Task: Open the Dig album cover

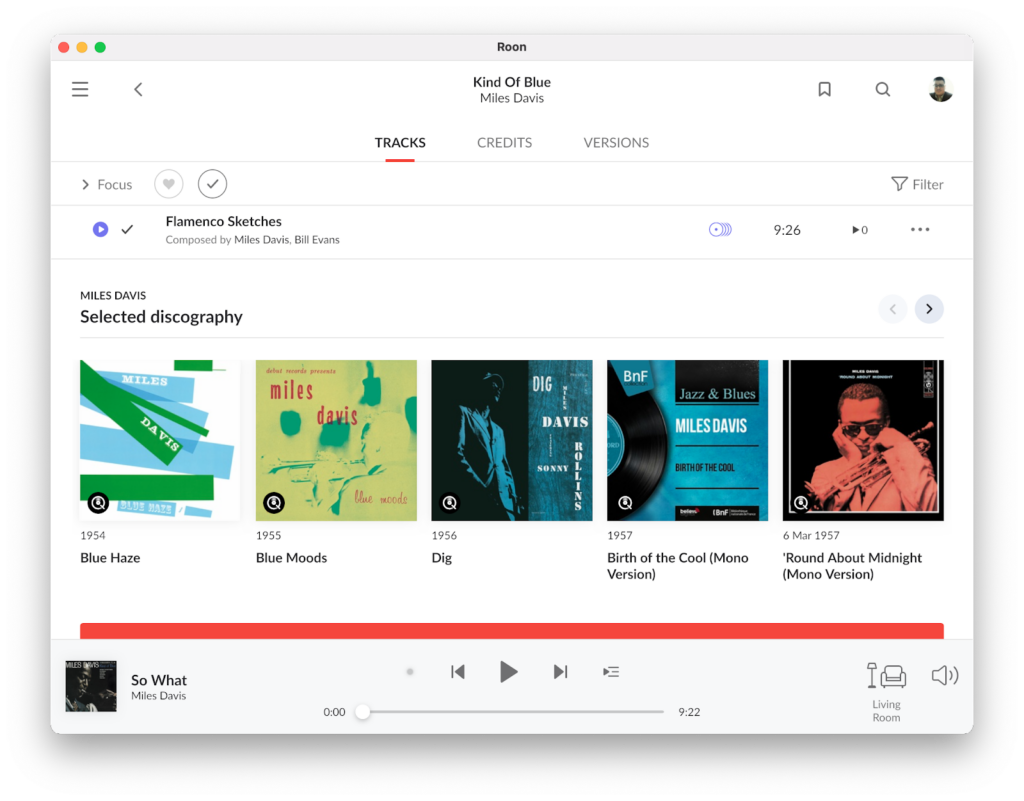Action: click(512, 440)
